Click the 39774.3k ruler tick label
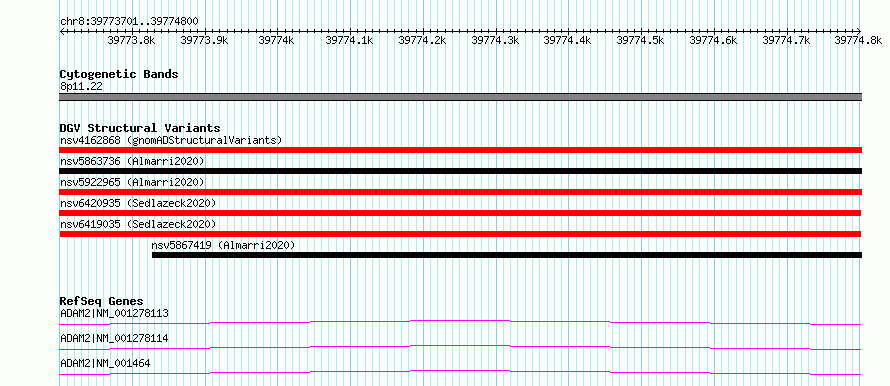Screen dimensions: 890x386 point(496,40)
